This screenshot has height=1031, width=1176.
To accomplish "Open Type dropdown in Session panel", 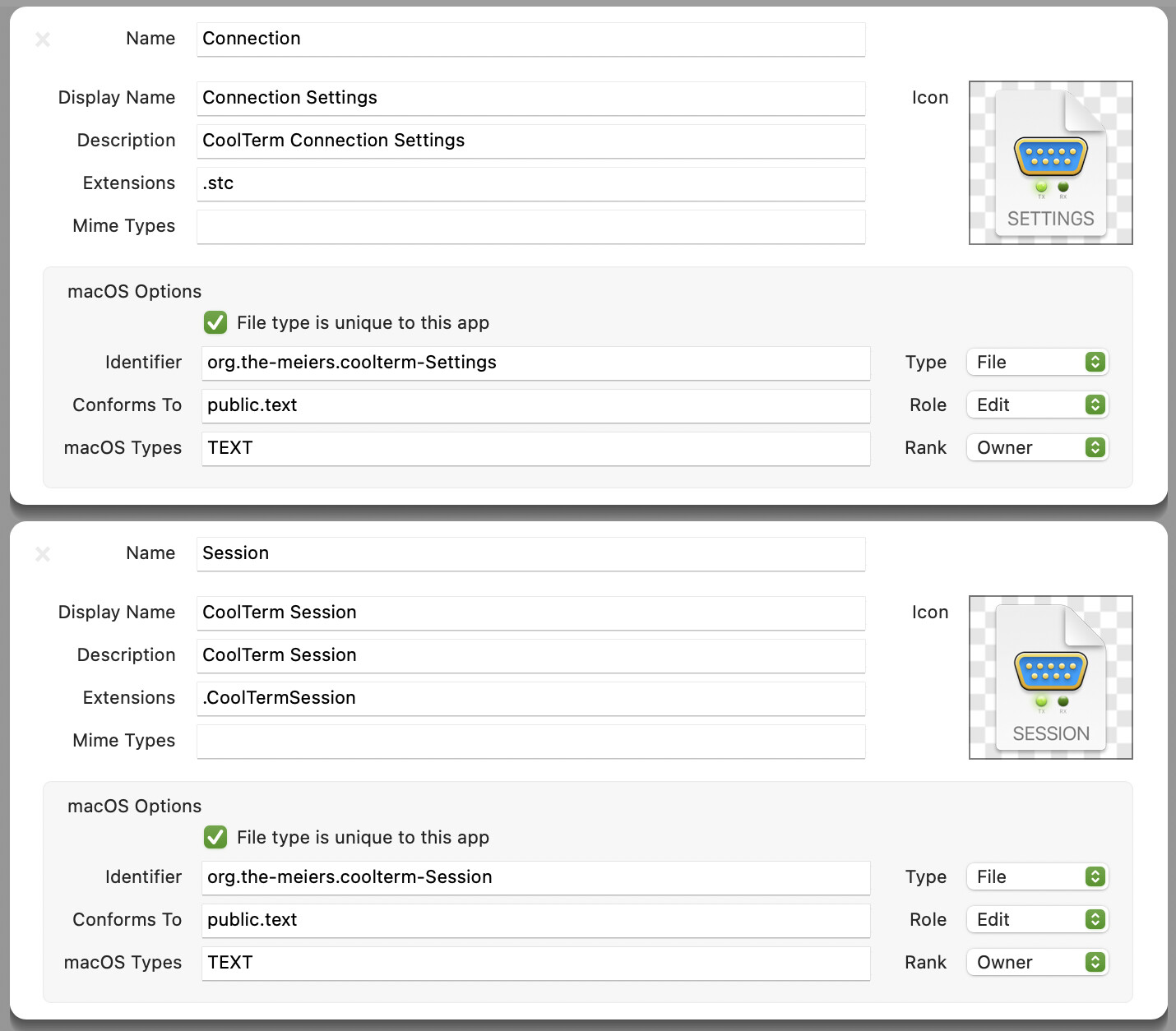I will pos(1038,876).
